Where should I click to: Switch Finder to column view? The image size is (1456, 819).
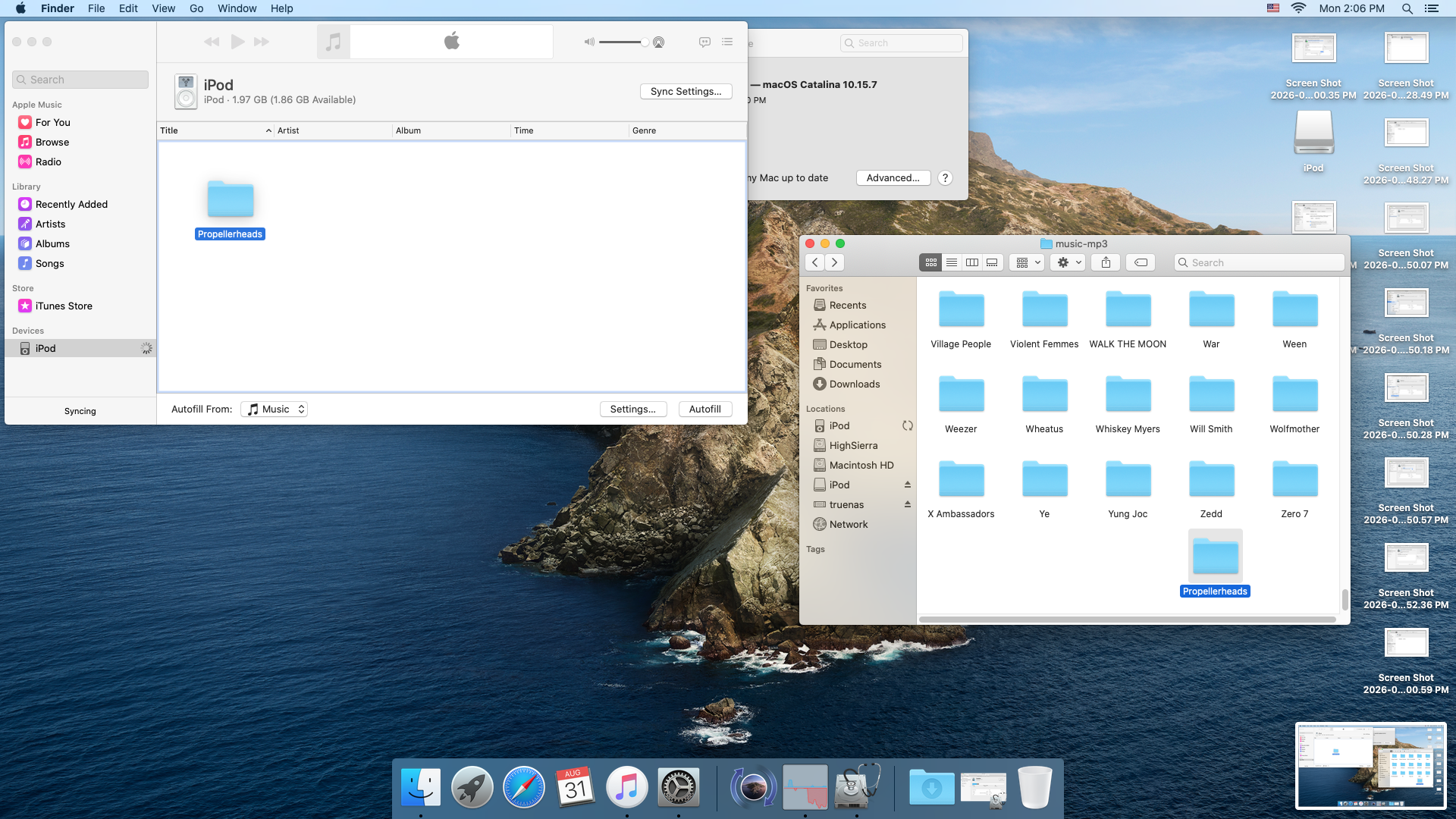tap(971, 262)
